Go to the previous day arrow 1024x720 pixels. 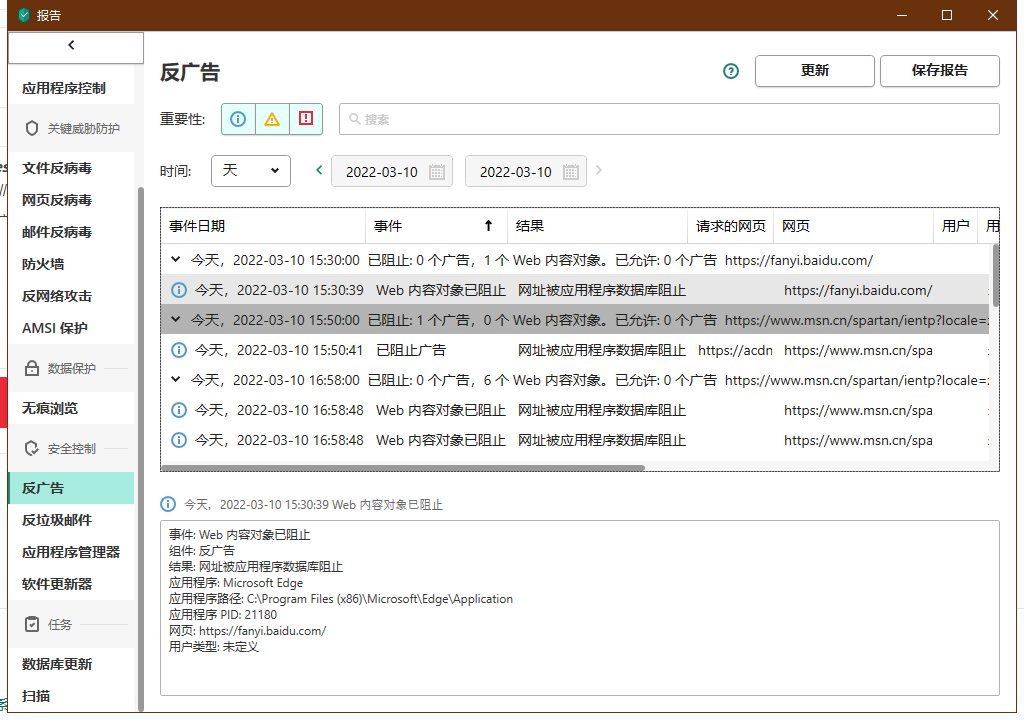click(319, 170)
